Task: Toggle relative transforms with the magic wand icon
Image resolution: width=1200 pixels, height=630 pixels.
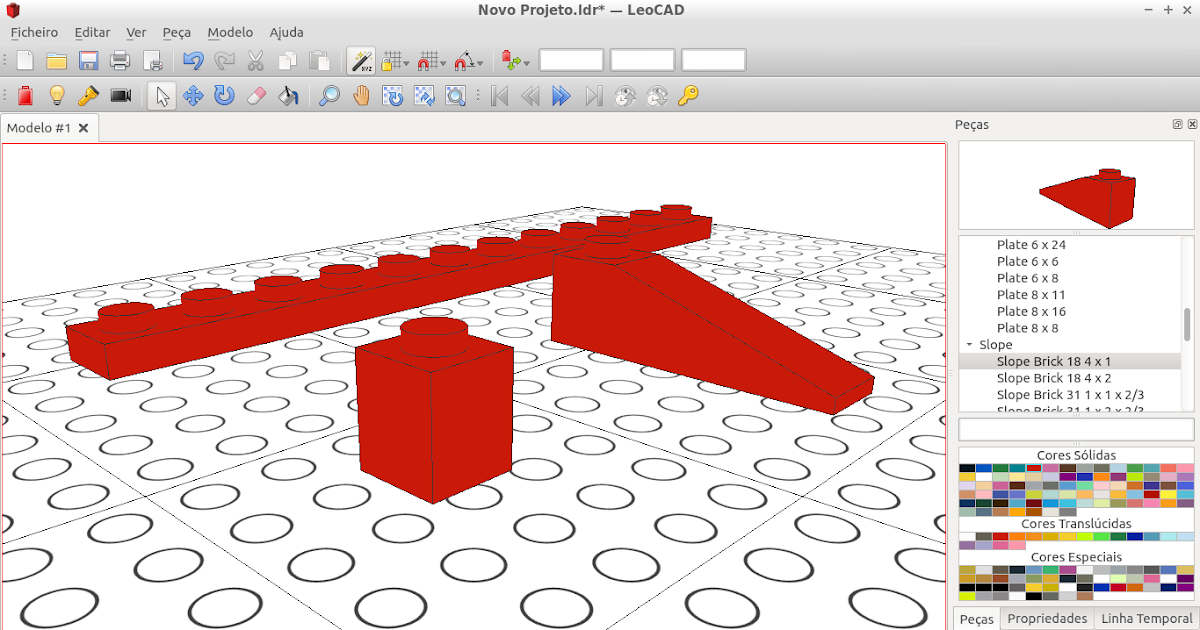Action: 361,60
